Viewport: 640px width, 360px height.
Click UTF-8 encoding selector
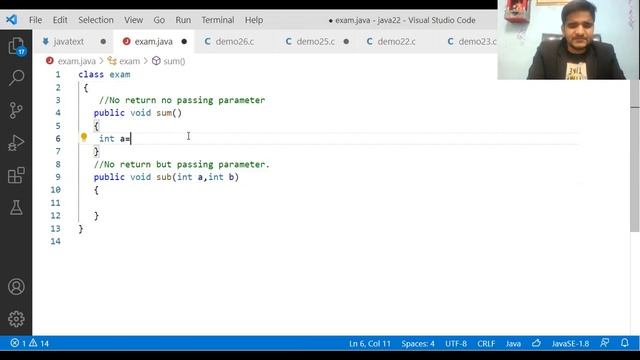456,343
